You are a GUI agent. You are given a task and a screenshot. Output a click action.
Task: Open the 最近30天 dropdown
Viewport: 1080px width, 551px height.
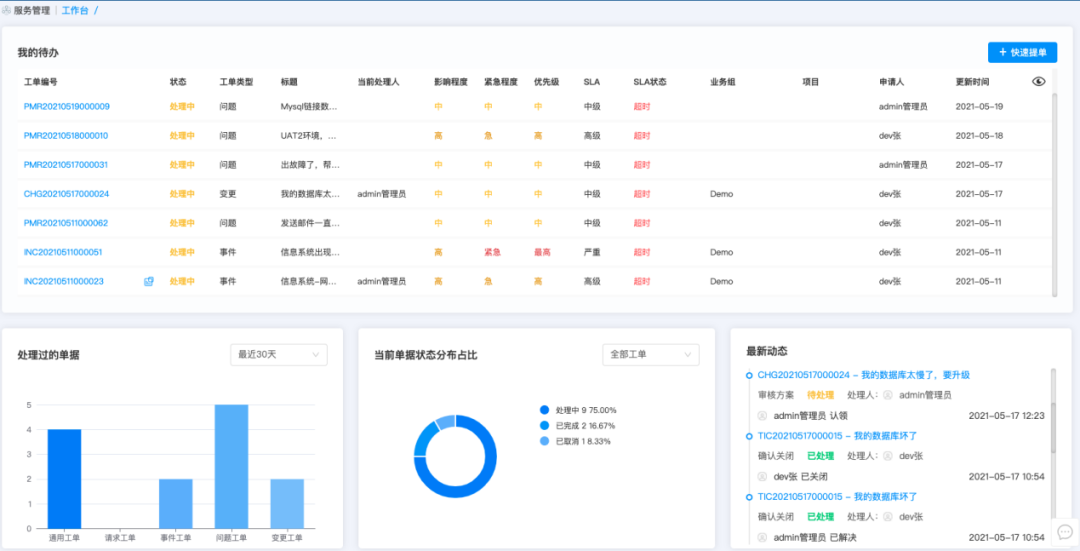(279, 355)
